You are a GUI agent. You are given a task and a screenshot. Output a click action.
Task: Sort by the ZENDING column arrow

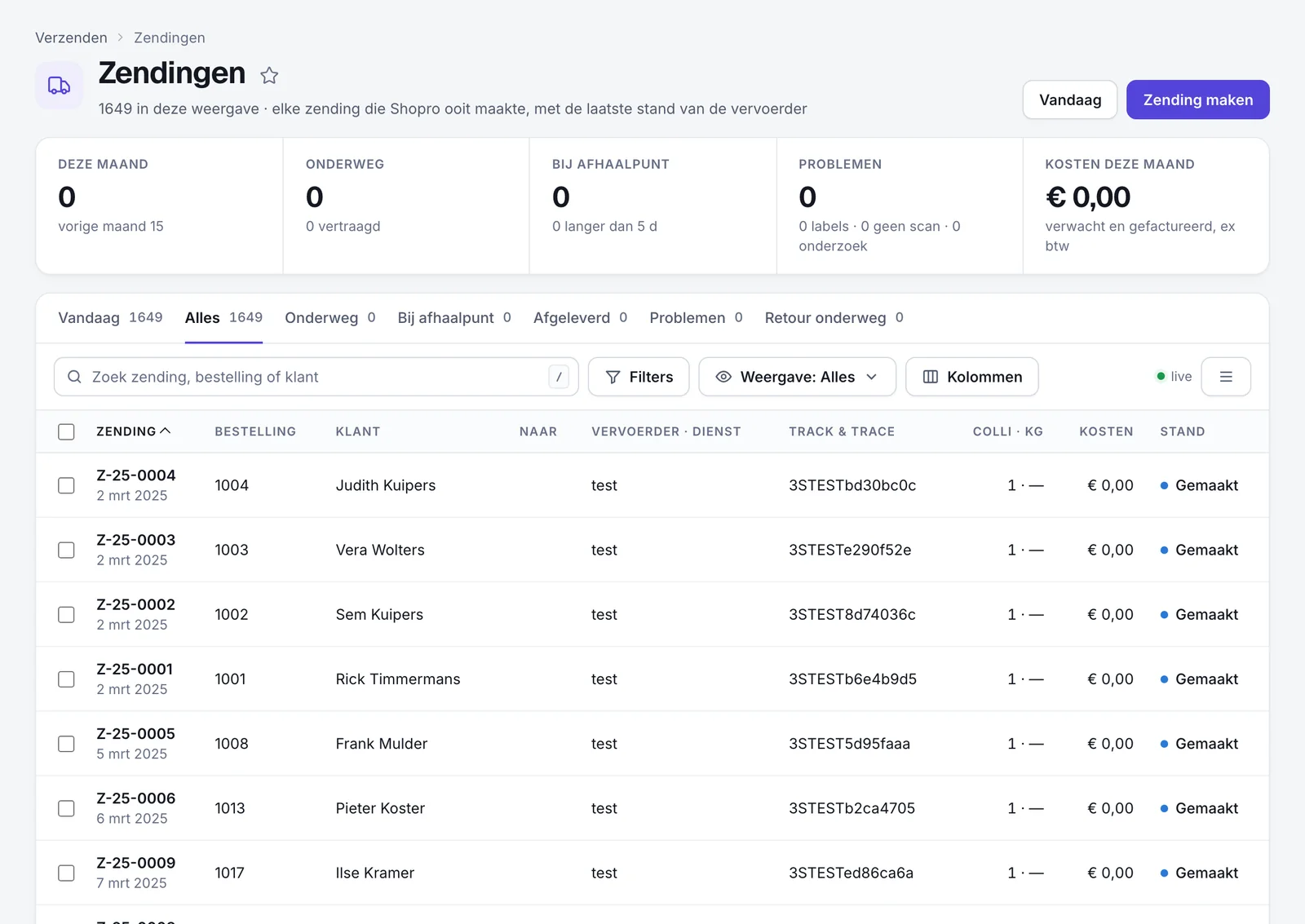coord(166,431)
